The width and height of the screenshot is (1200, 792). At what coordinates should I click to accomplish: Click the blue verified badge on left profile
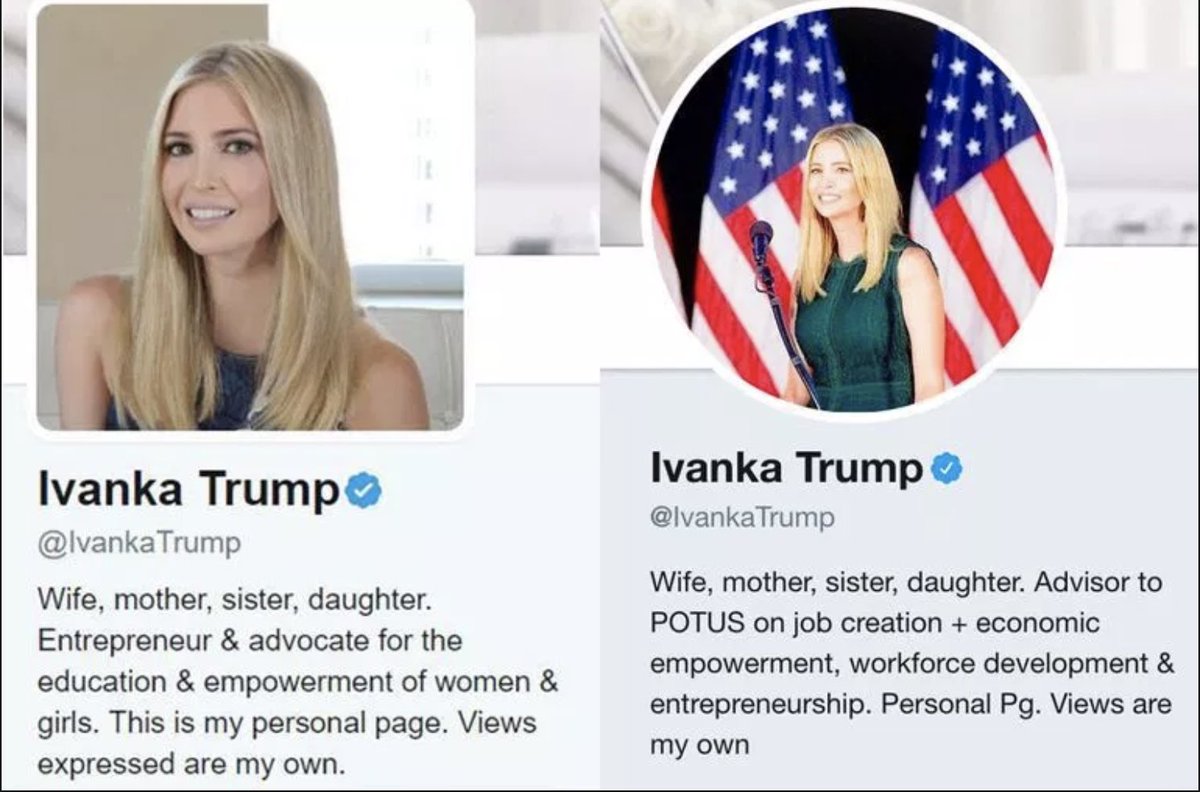pos(364,491)
